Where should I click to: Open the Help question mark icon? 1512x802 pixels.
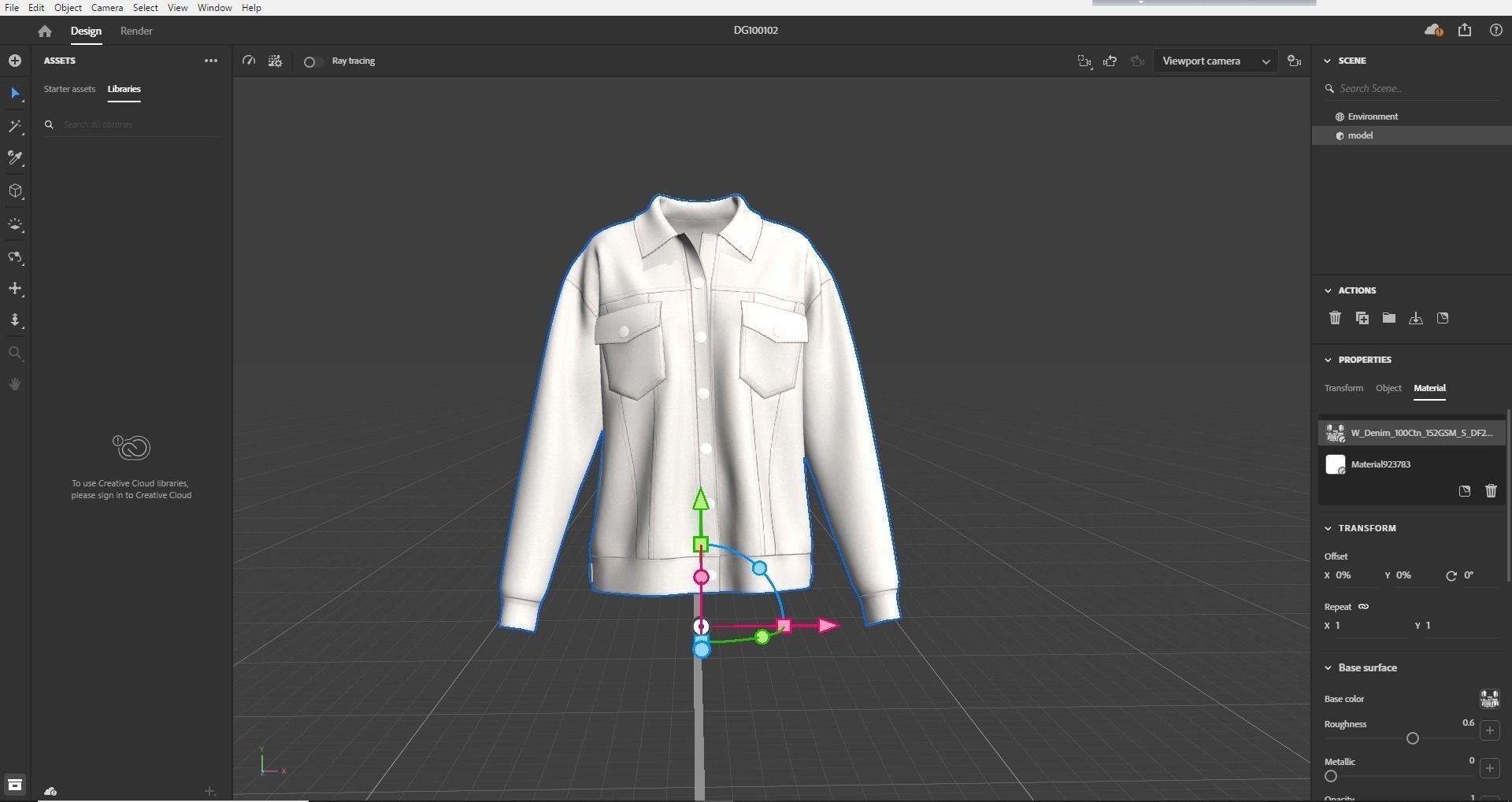[x=1496, y=30]
